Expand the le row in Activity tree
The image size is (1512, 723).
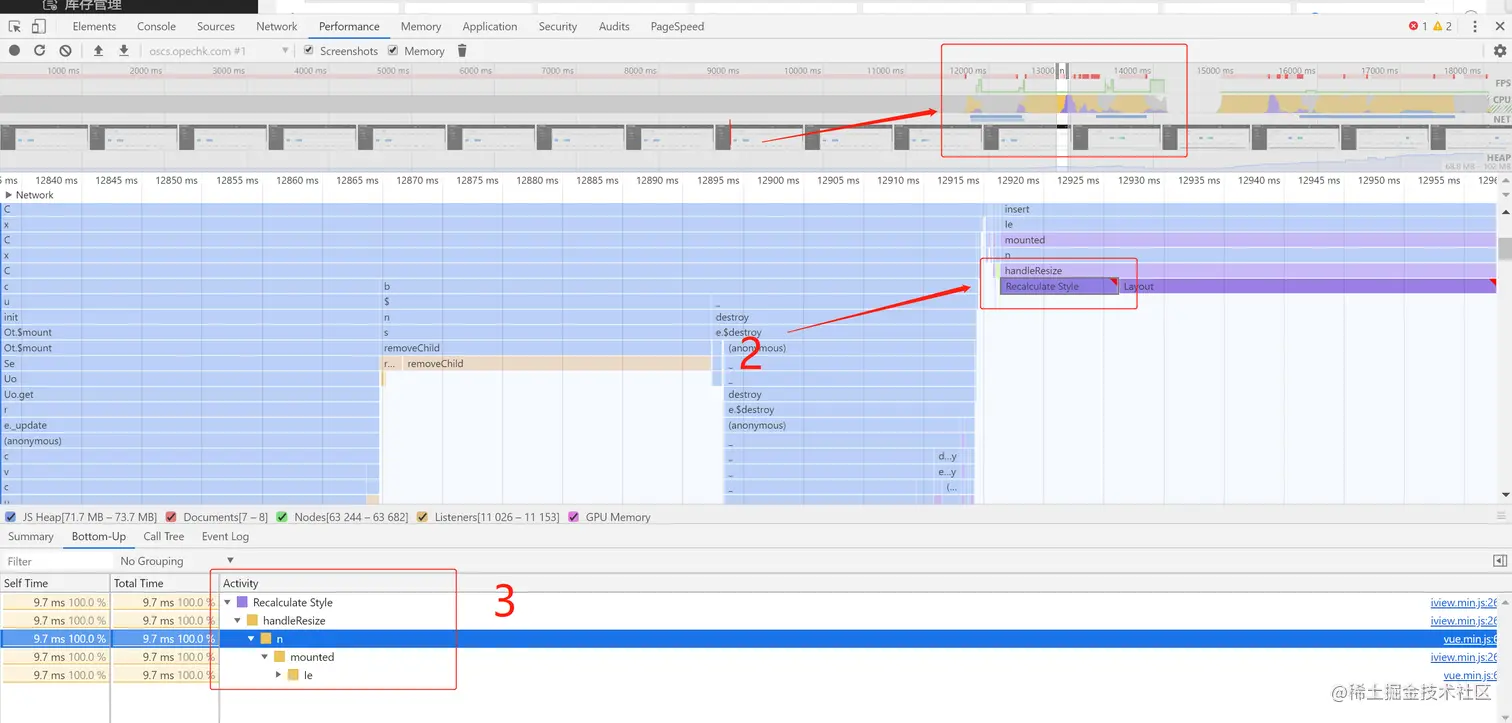pyautogui.click(x=279, y=675)
